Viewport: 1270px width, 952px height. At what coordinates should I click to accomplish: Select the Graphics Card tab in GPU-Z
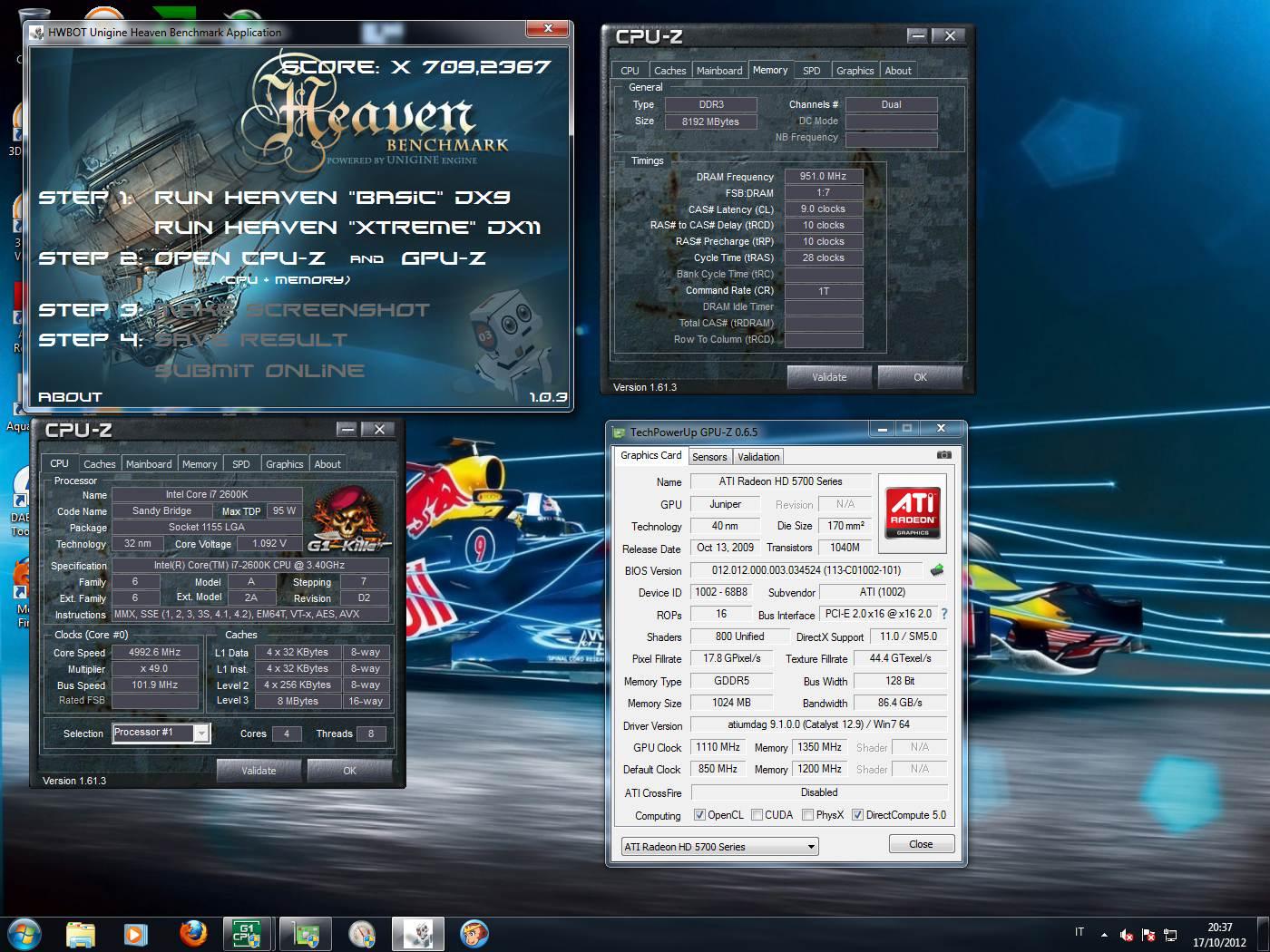[x=650, y=455]
